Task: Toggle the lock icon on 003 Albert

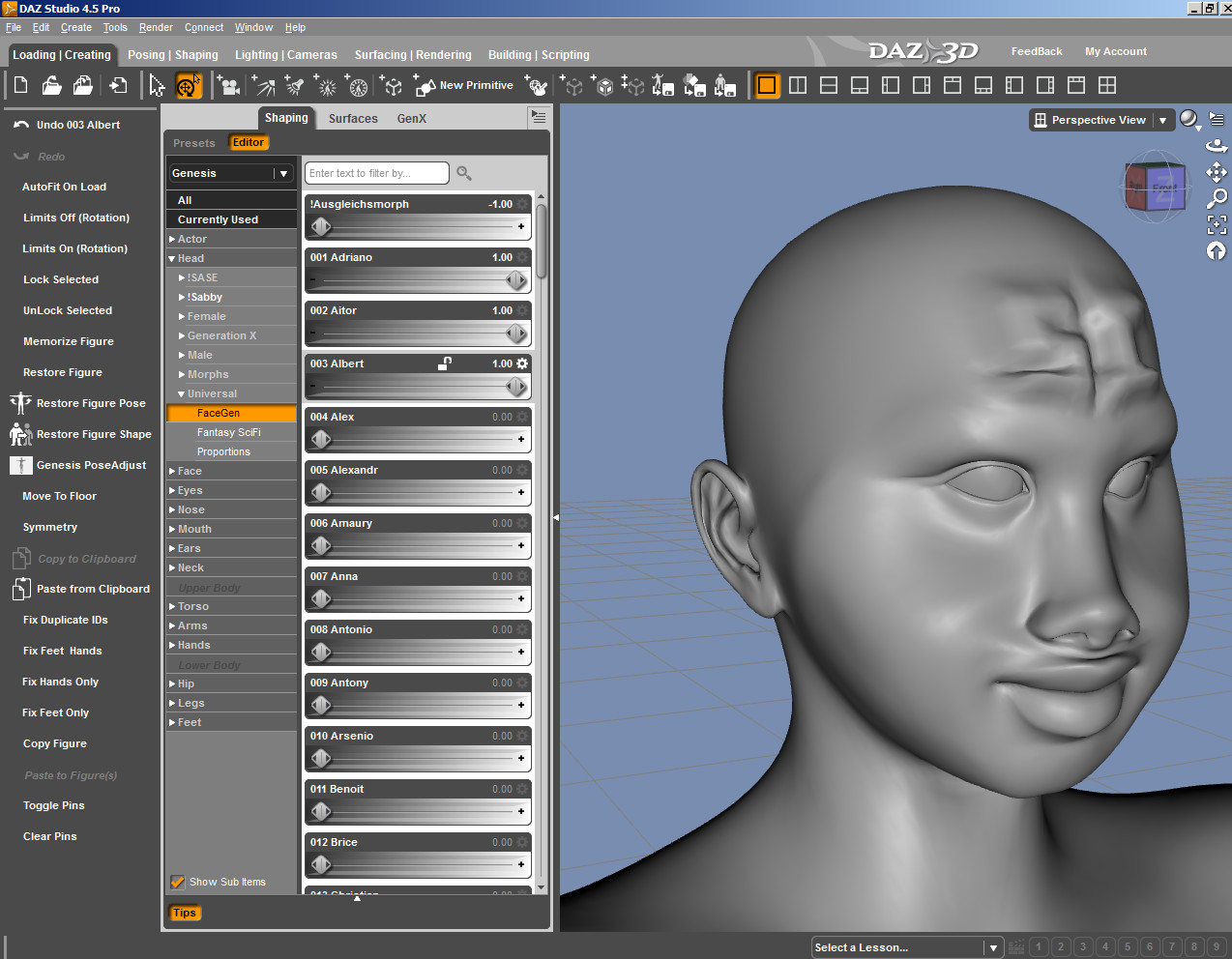Action: pos(445,363)
